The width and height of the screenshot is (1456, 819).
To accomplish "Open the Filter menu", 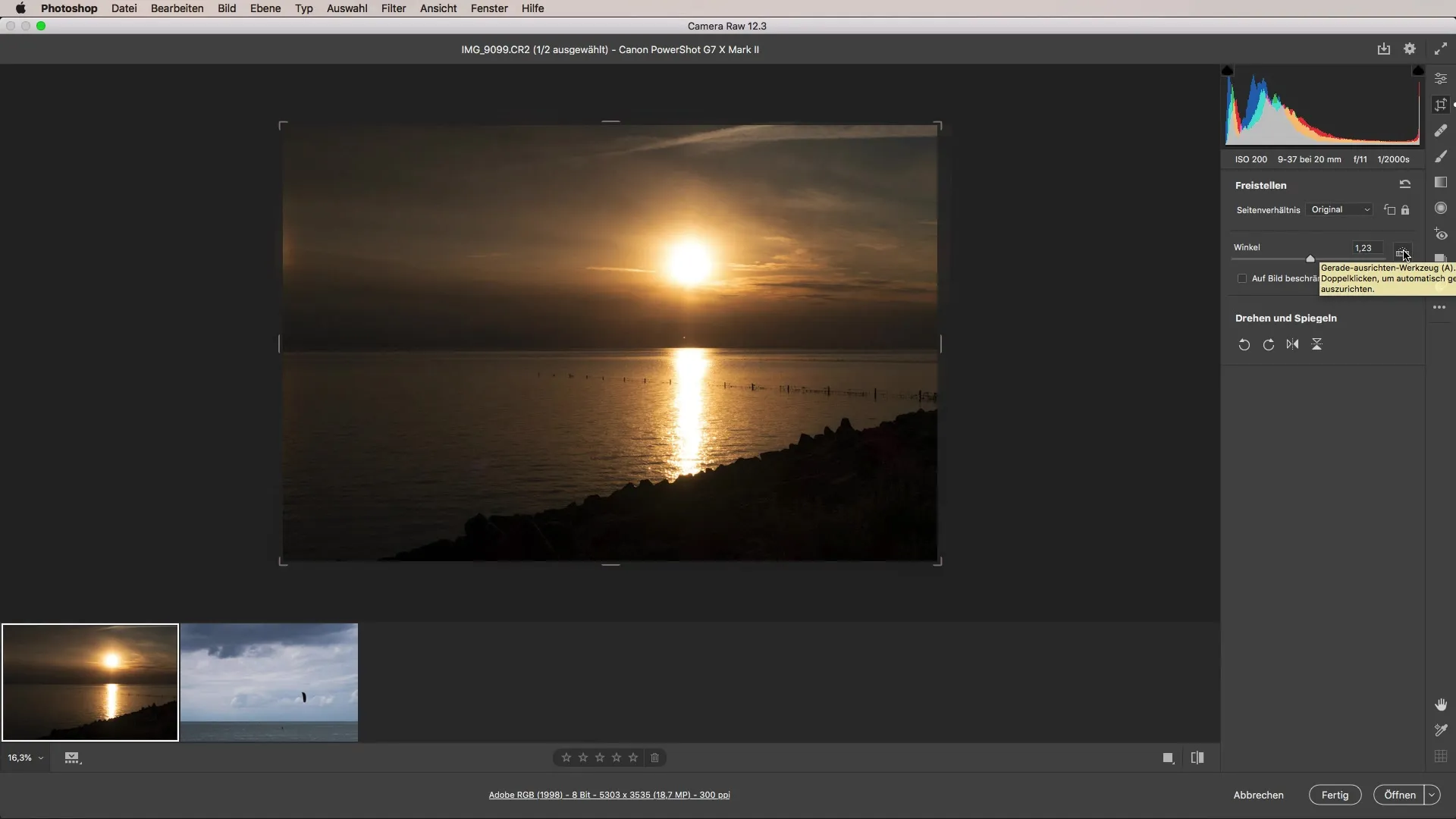I will point(394,8).
